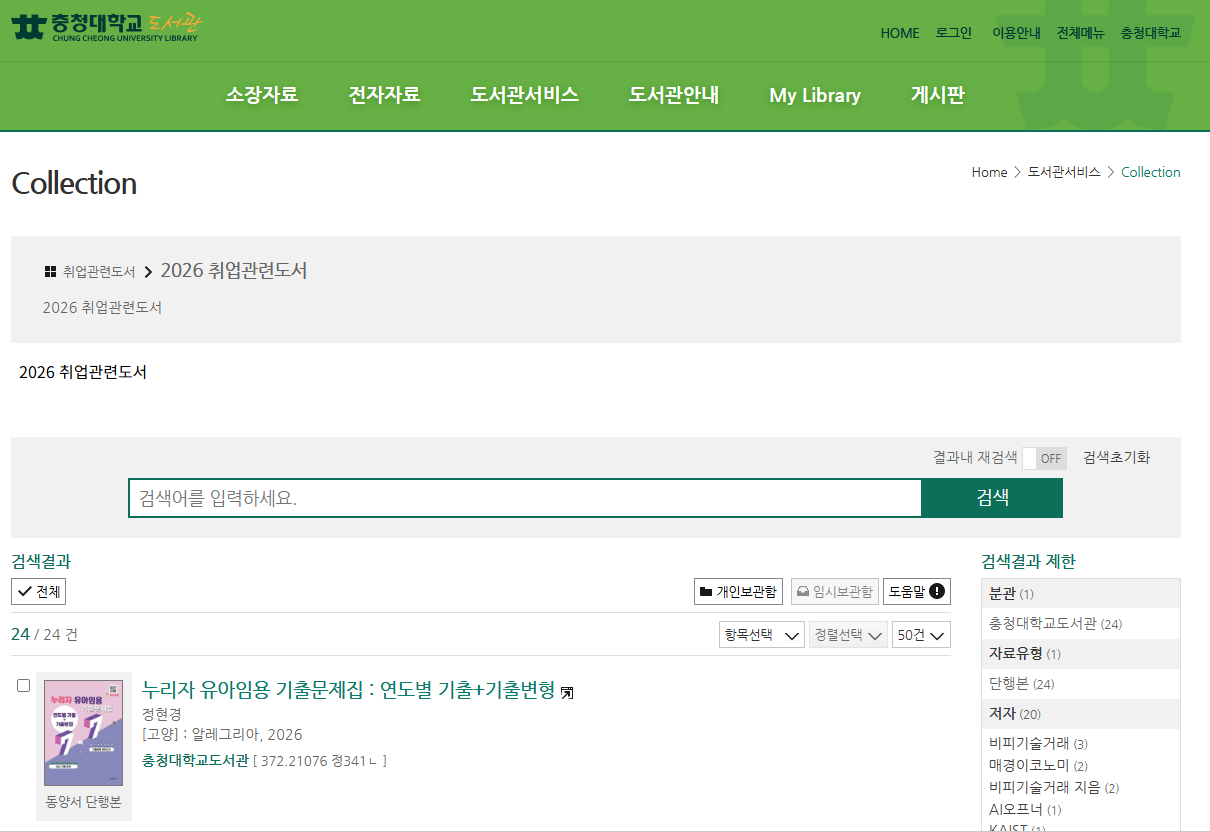Viewport: 1210px width, 832px height.
Task: Click the grid icon beside 취업관련도서 breadcrumb
Action: pos(50,272)
